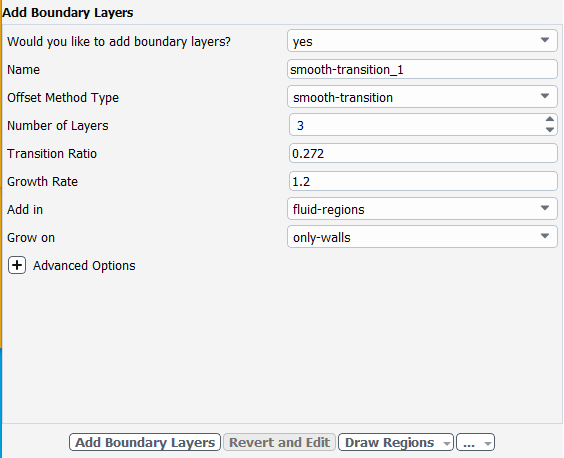Image resolution: width=564 pixels, height=458 pixels.
Task: Open the Grow on only-walls dropdown
Action: click(422, 237)
